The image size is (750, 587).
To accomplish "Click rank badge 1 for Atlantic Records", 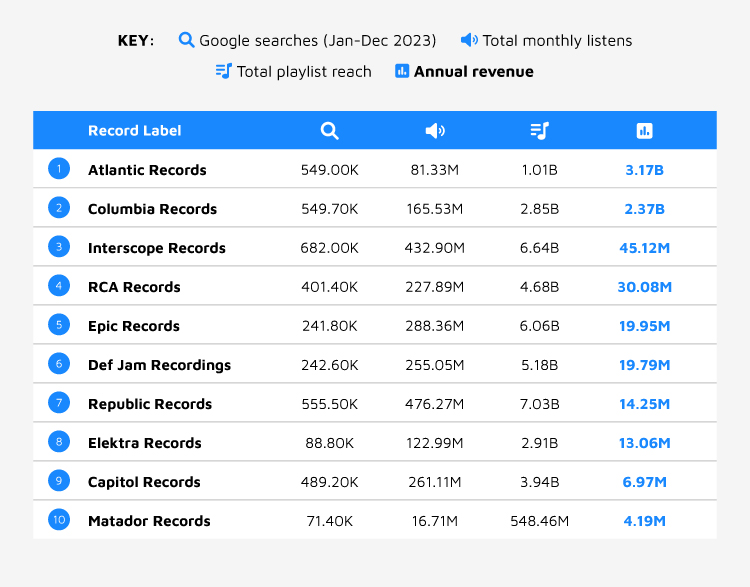I will pyautogui.click(x=59, y=168).
